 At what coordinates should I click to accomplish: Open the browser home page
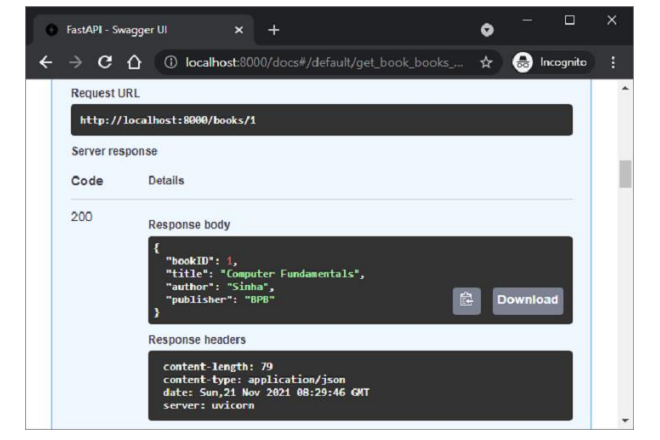[133, 62]
